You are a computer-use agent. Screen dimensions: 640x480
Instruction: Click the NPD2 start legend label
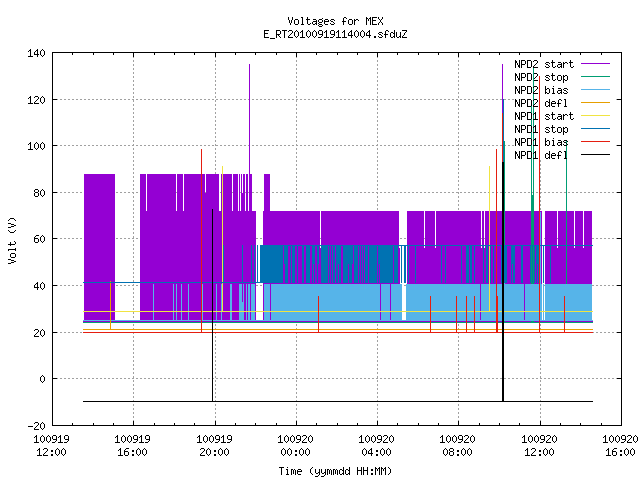[x=544, y=64]
